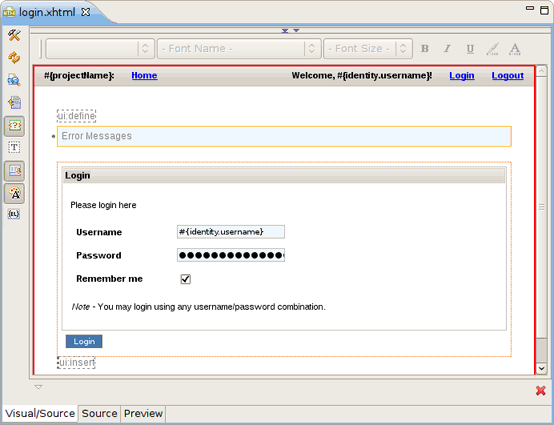The width and height of the screenshot is (554, 425).
Task: Click the Home link in the page header
Action: 144,75
